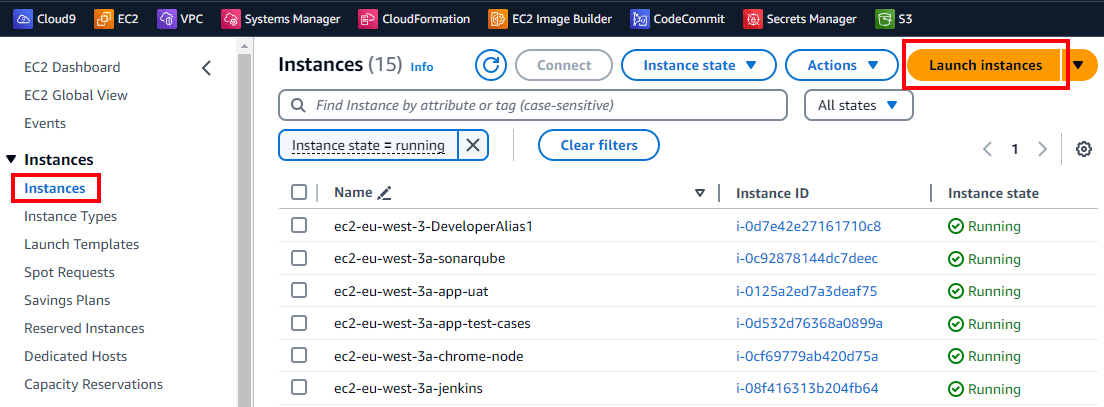The width and height of the screenshot is (1104, 407).
Task: Edit the Name column pencil icon
Action: tap(384, 193)
